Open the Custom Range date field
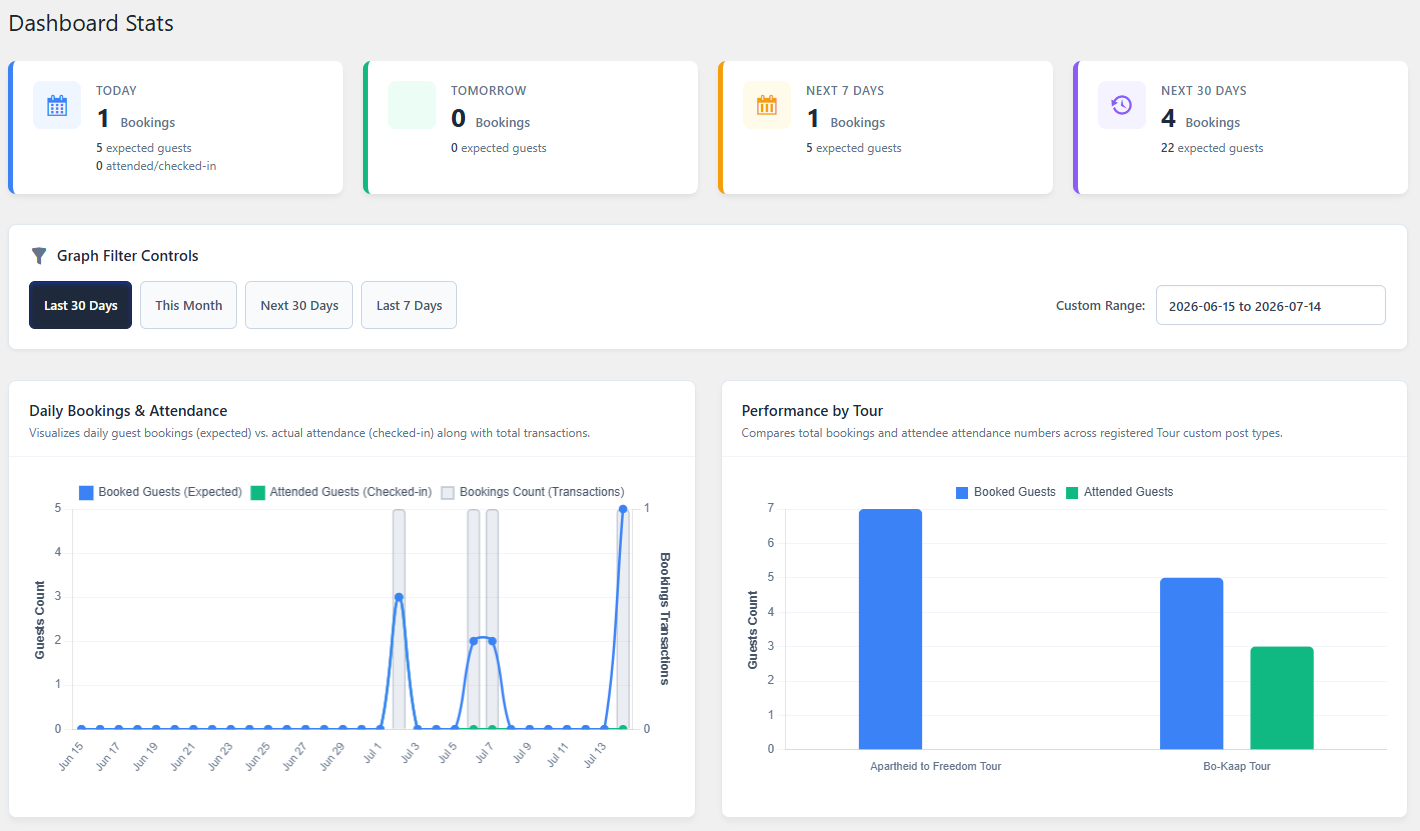The height and width of the screenshot is (831, 1420). point(1271,305)
